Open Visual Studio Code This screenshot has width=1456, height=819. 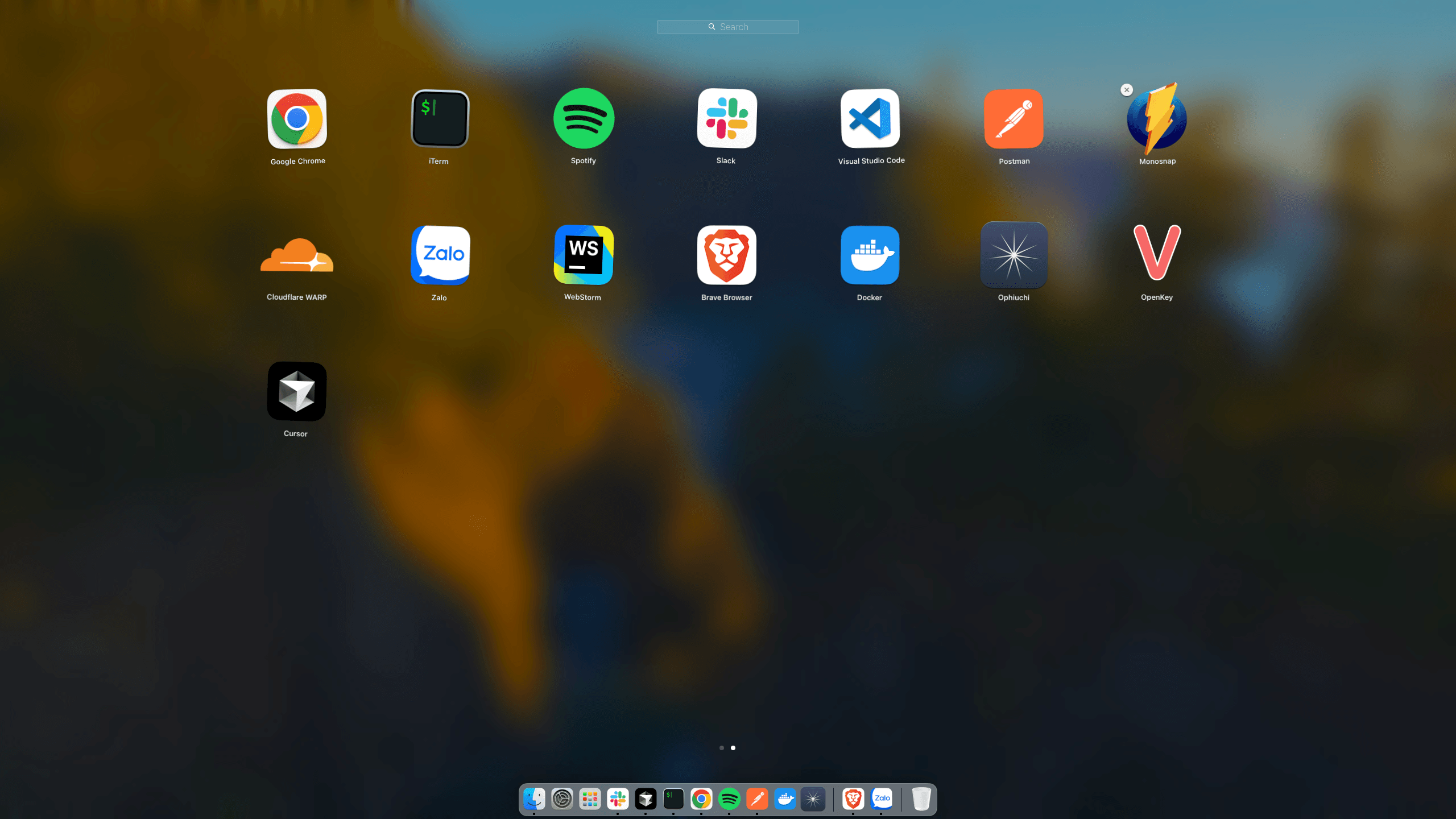(x=870, y=119)
